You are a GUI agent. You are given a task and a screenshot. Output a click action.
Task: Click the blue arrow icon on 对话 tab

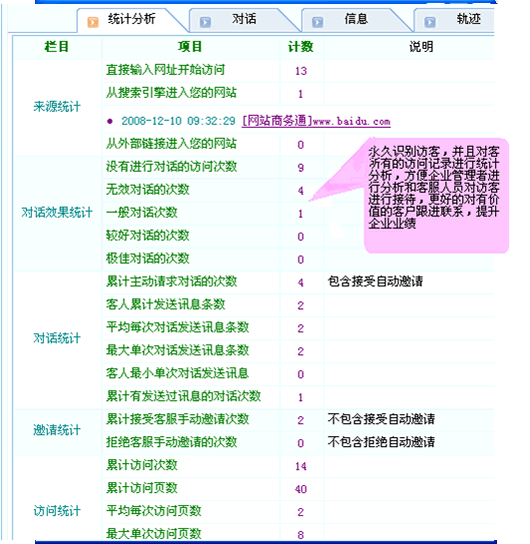(205, 22)
